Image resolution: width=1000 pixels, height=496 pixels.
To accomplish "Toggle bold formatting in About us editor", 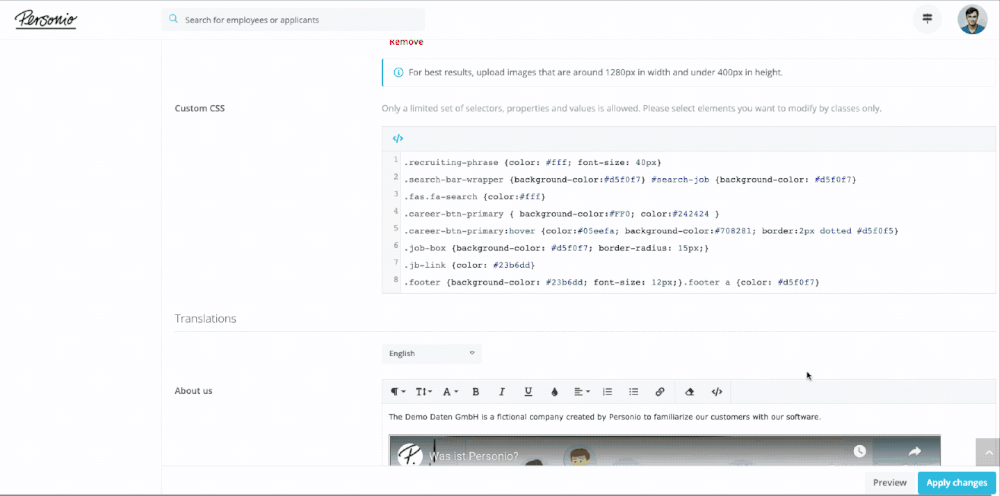I will coord(476,392).
